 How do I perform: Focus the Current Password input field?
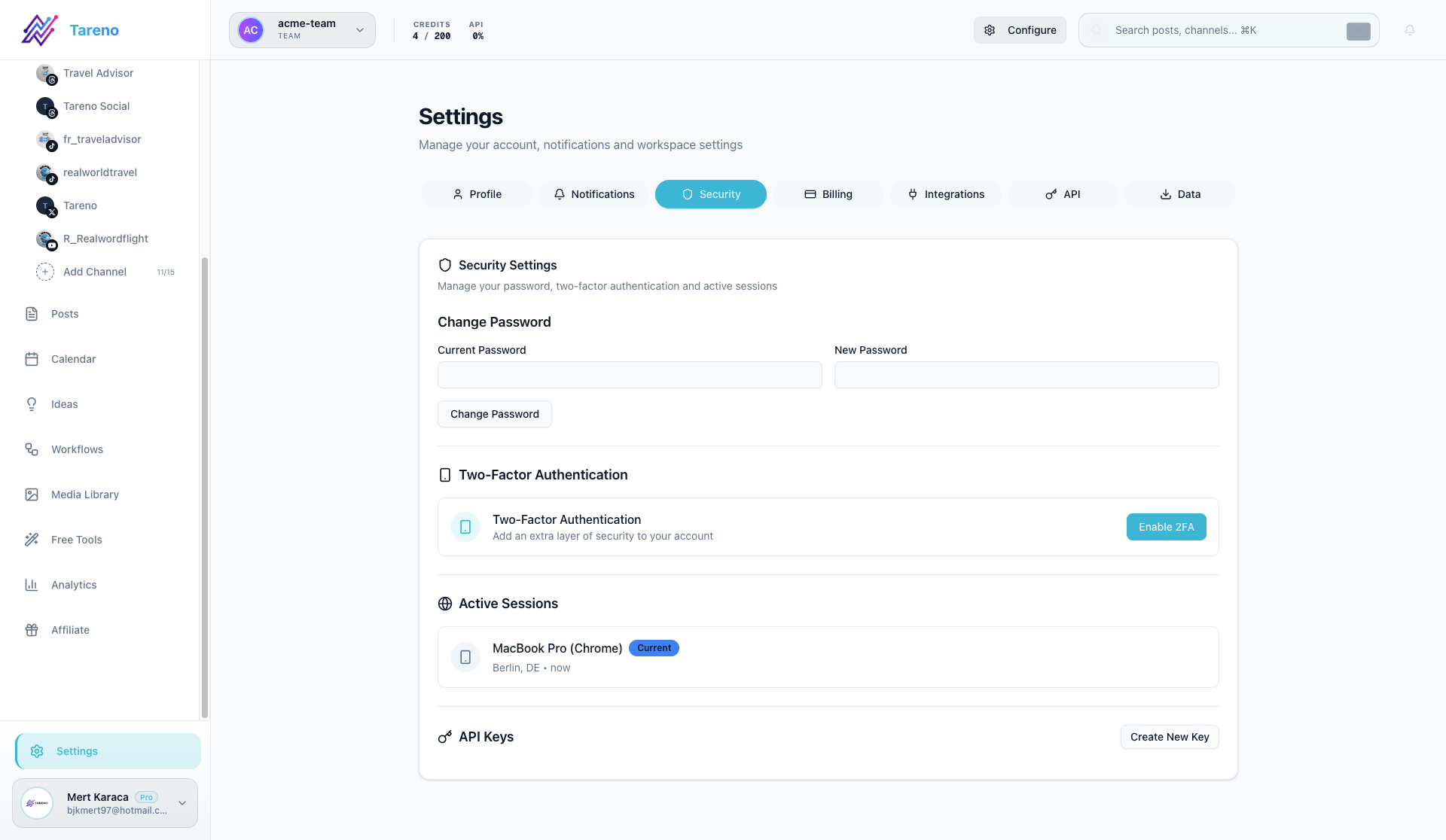pyautogui.click(x=630, y=375)
